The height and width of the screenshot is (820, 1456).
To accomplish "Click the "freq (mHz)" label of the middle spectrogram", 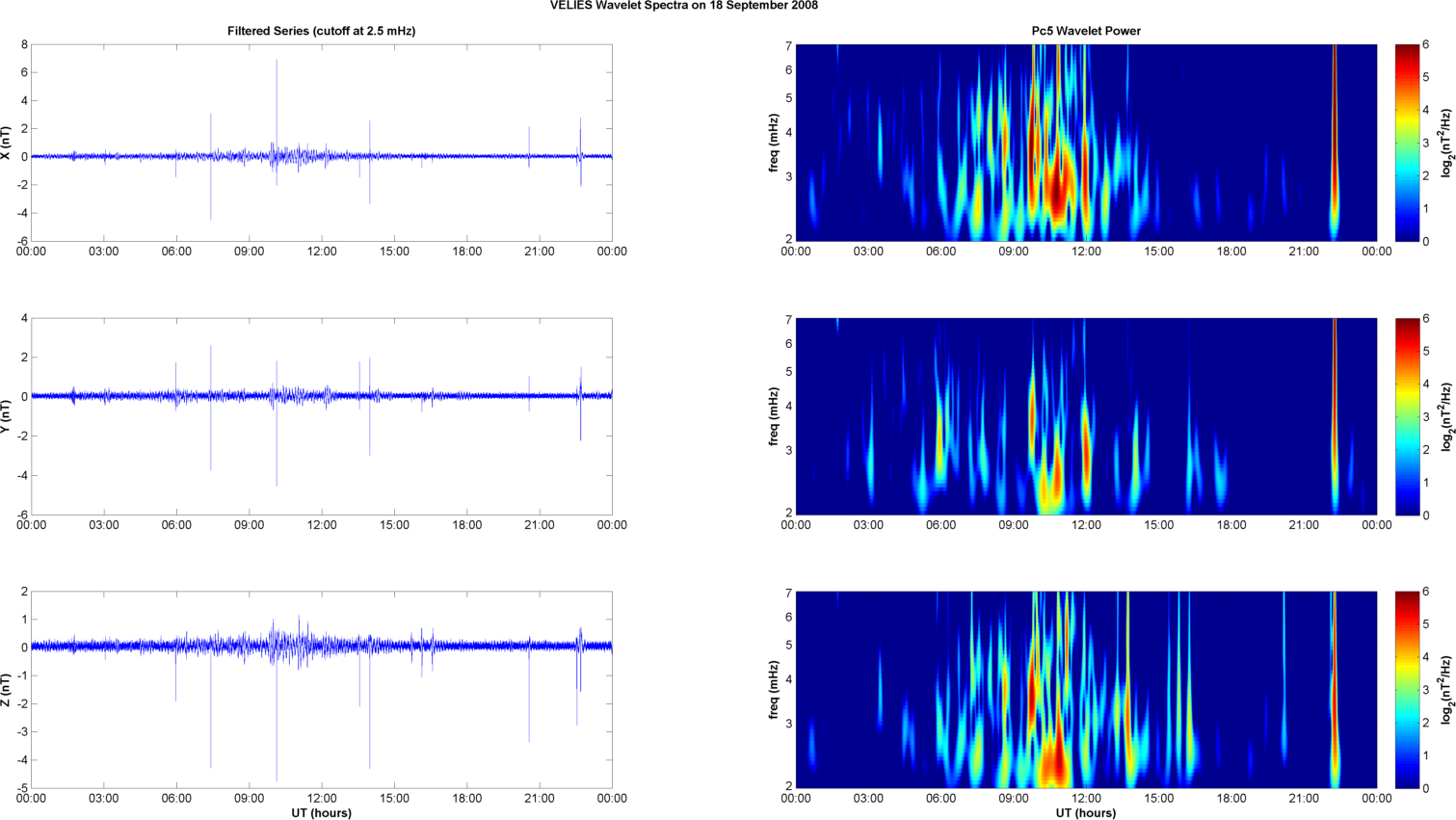I will click(x=774, y=416).
